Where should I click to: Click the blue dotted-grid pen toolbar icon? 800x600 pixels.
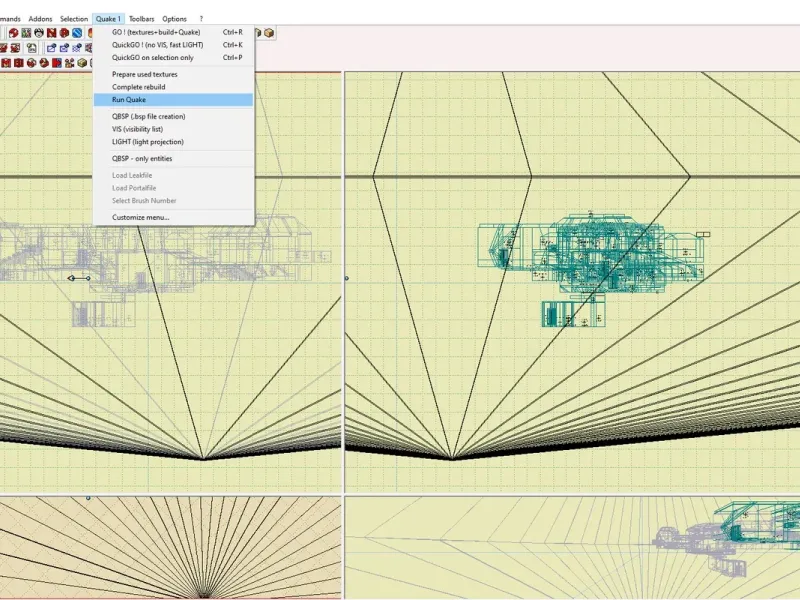[x=77, y=48]
